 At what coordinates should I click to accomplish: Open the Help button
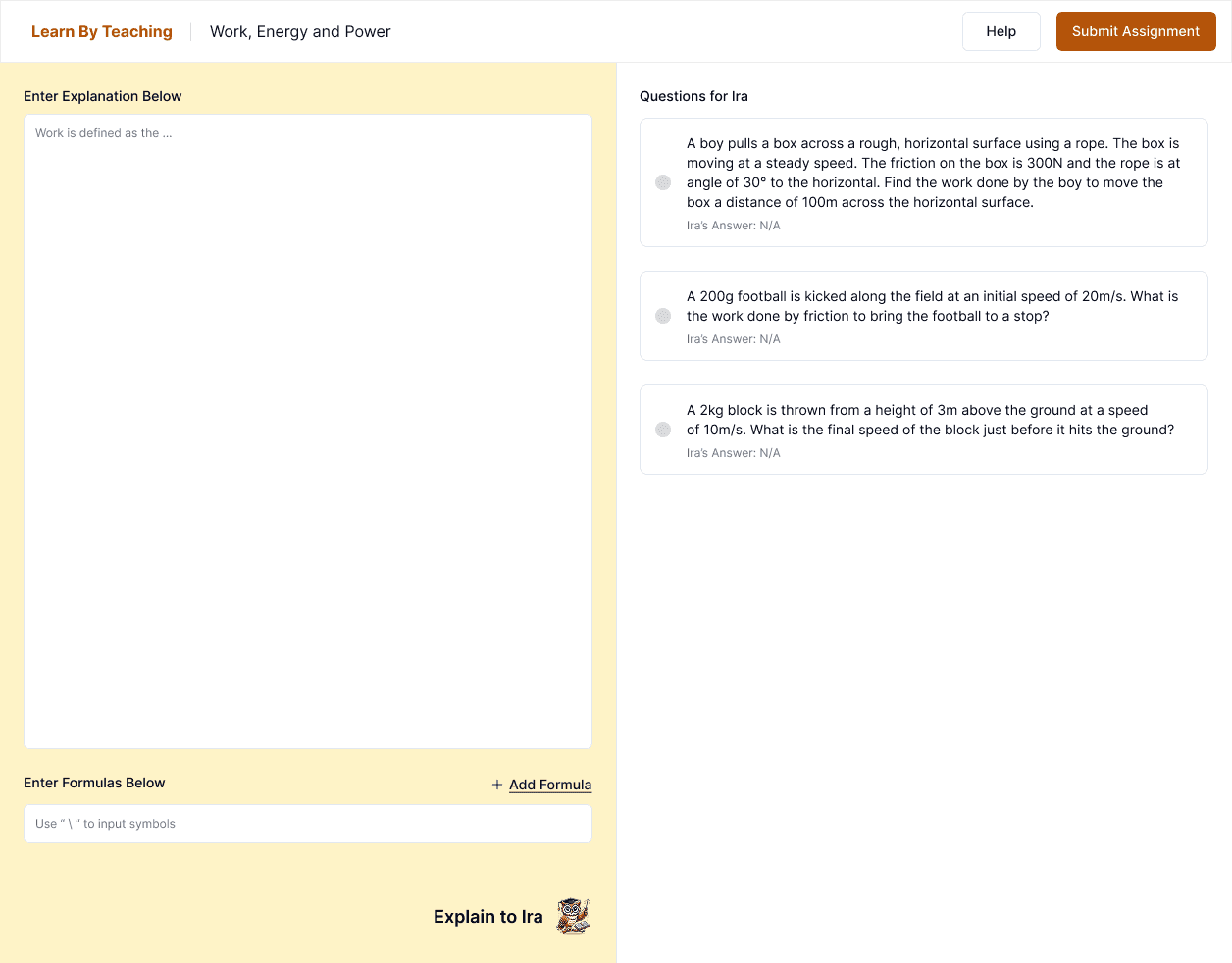click(1001, 31)
